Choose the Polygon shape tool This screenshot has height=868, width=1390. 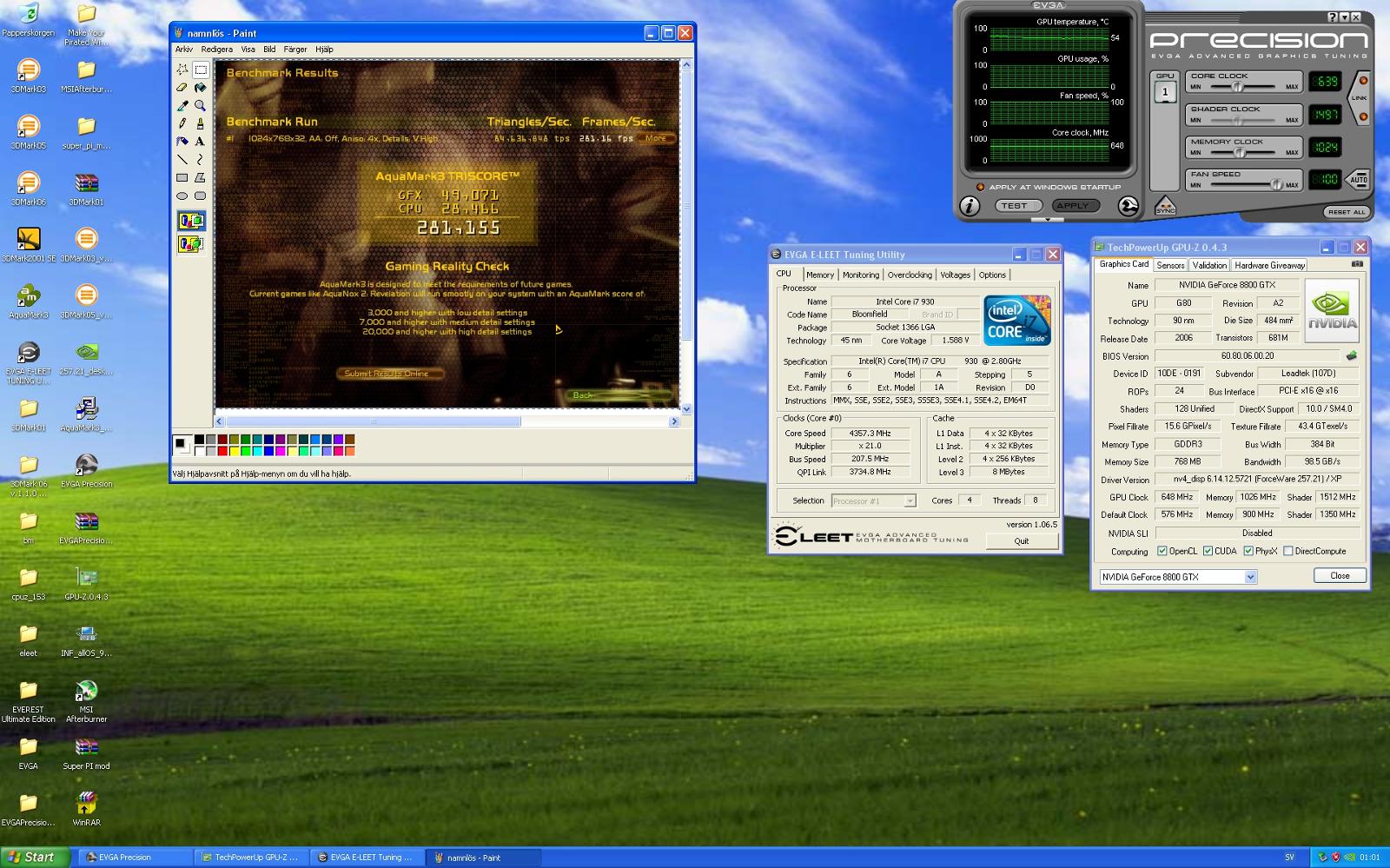click(200, 177)
